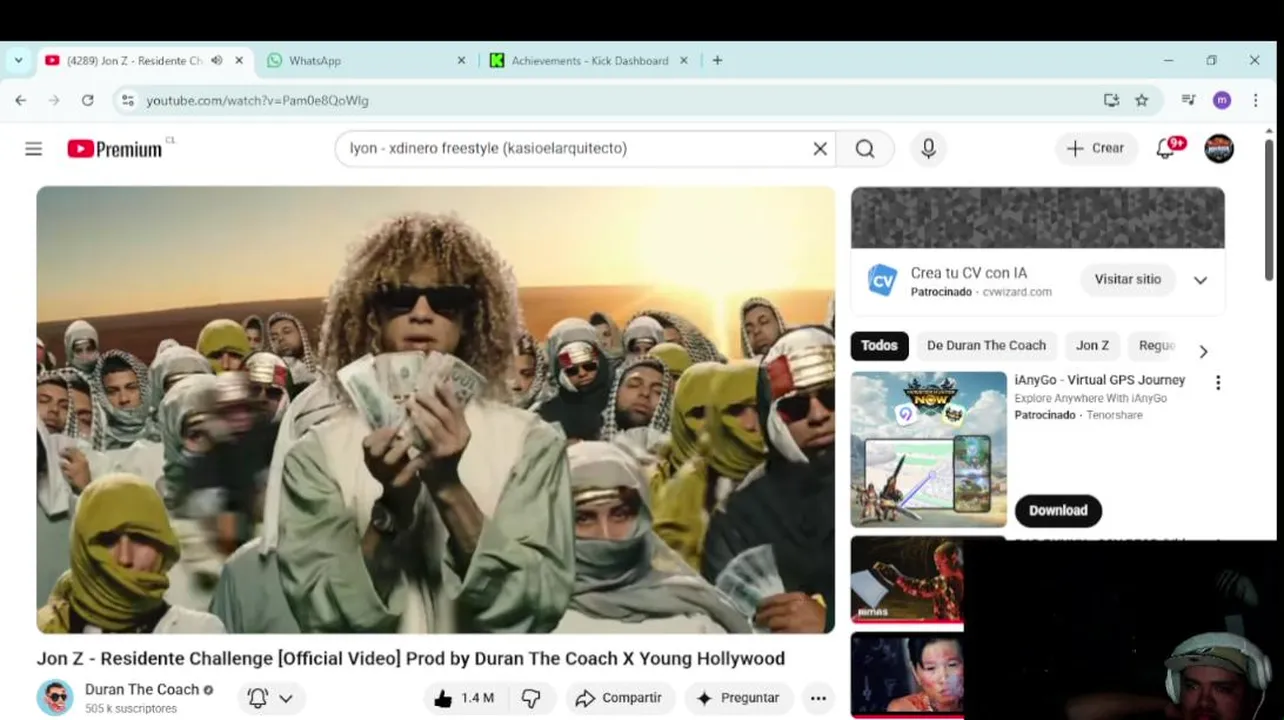This screenshot has height=720, width=1284.
Task: Click the Crear button
Action: [x=1096, y=148]
